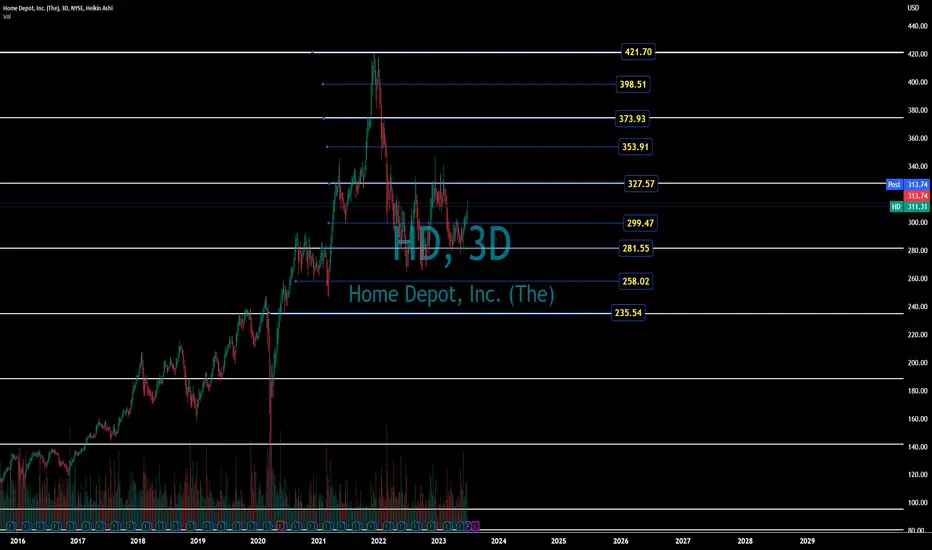
Task: Click the USD currency label
Action: pos(913,8)
